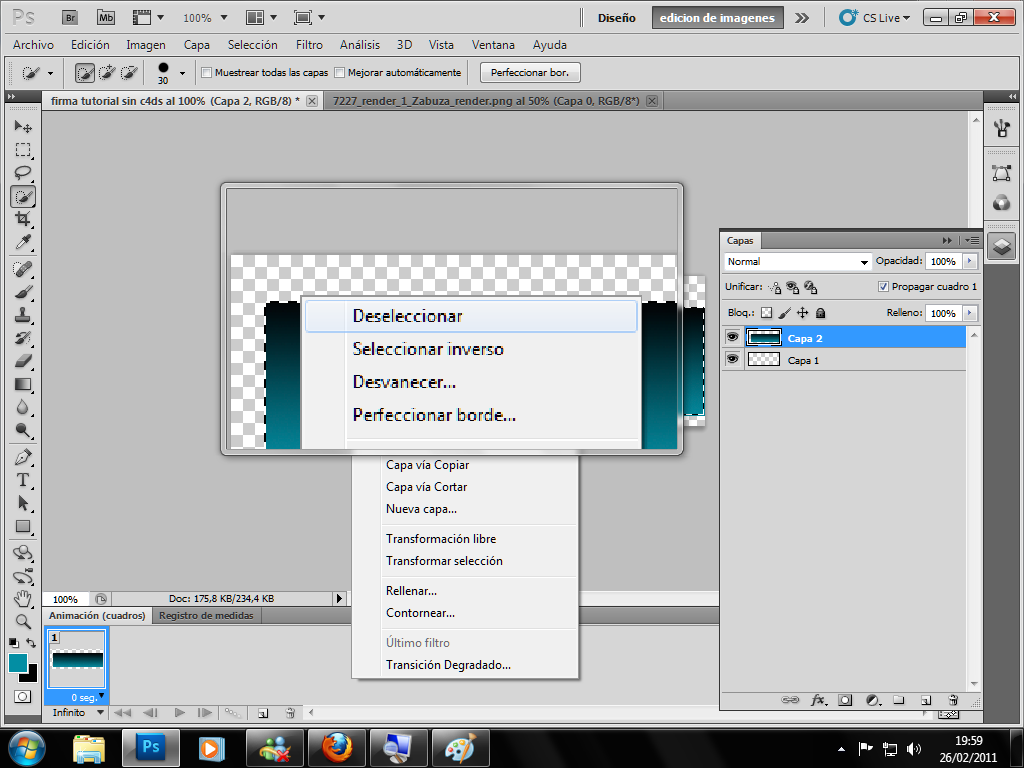Select the Hand tool
1024x768 pixels.
(x=23, y=598)
